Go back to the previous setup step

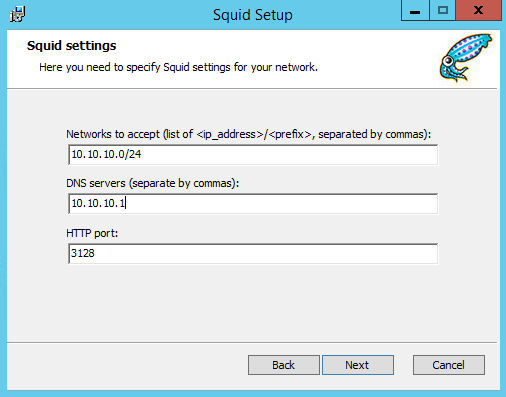pos(284,365)
